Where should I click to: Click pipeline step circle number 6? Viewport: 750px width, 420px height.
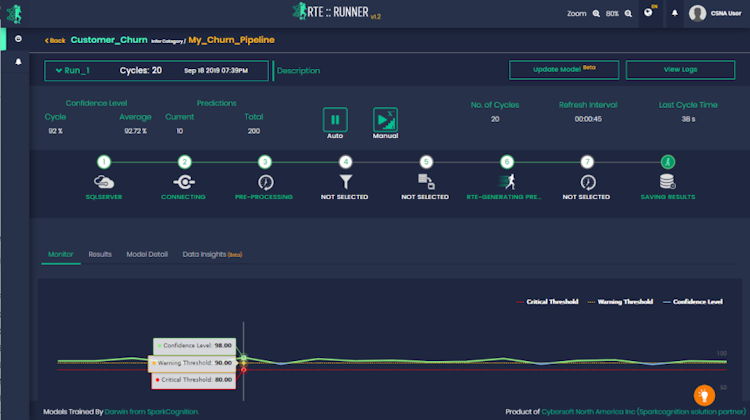[x=507, y=162]
